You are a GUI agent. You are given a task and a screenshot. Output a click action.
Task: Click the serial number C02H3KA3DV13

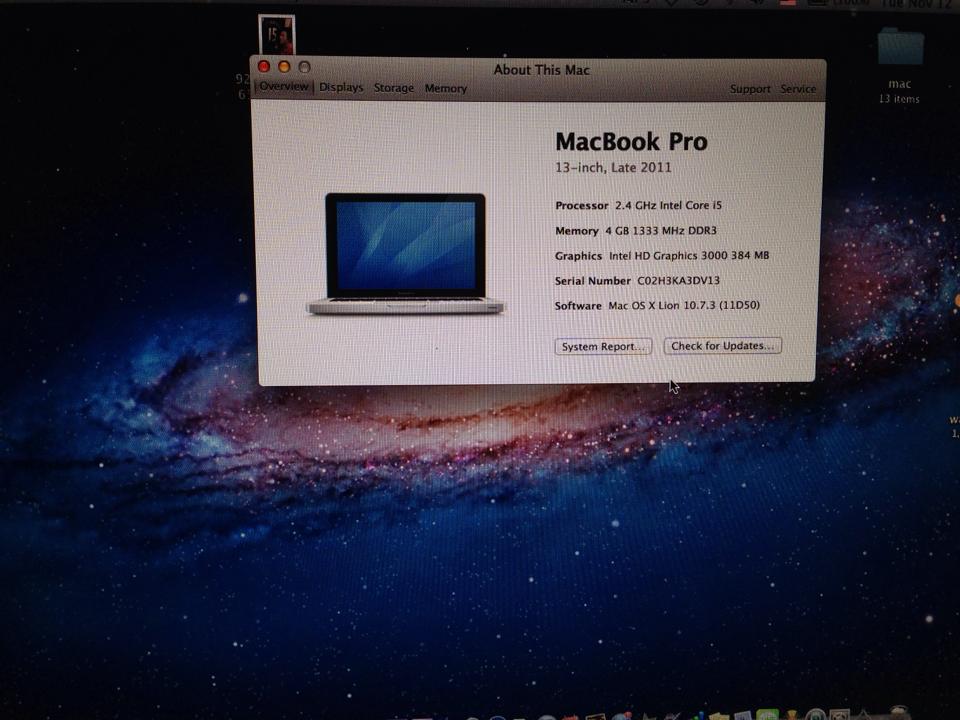pos(678,281)
